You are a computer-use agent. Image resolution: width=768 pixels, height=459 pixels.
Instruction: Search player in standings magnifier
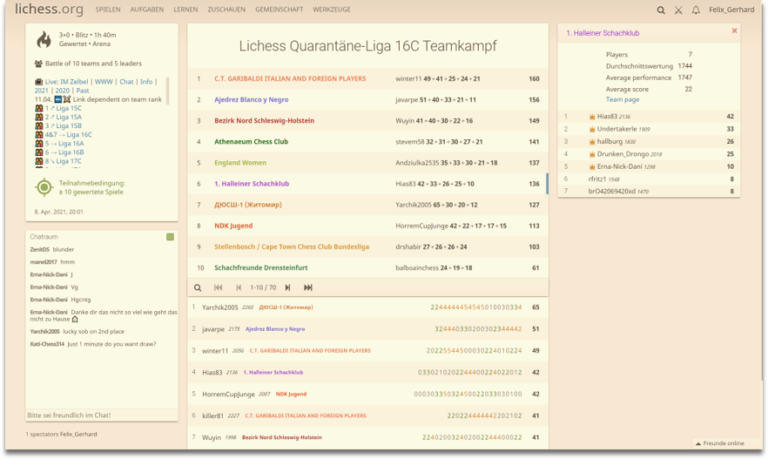click(197, 288)
